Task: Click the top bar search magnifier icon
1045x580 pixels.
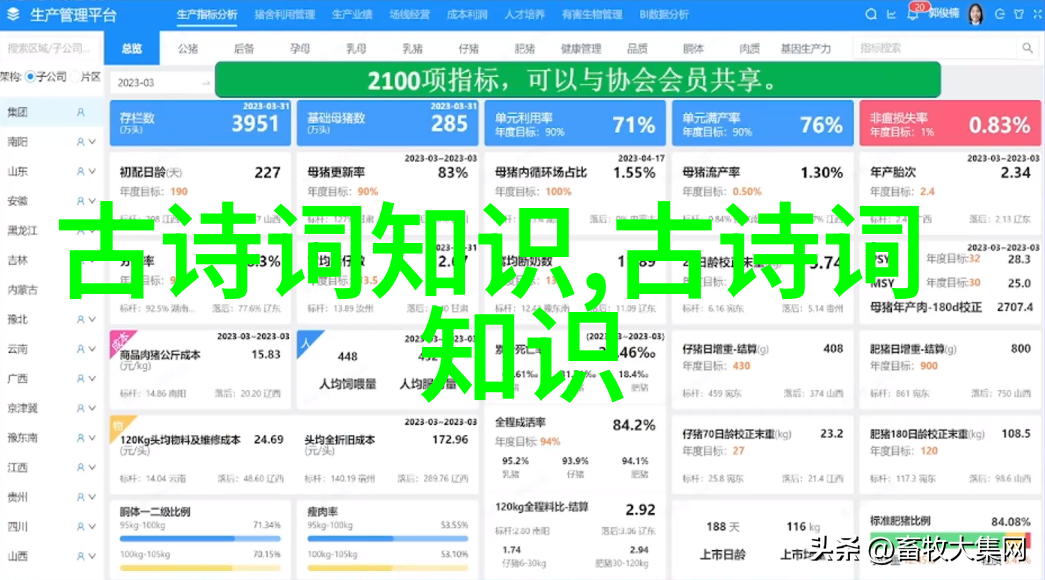Action: click(x=870, y=14)
